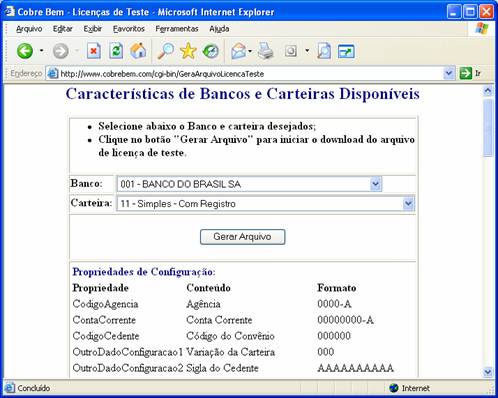Click the 'Propriedade' column header
Viewport: 498px width, 398px height.
101,288
